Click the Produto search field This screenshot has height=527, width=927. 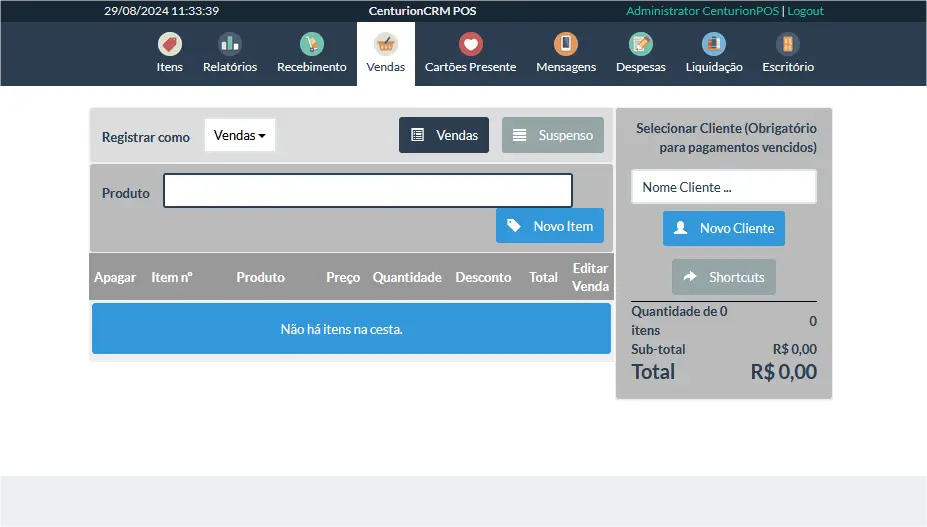click(x=368, y=191)
